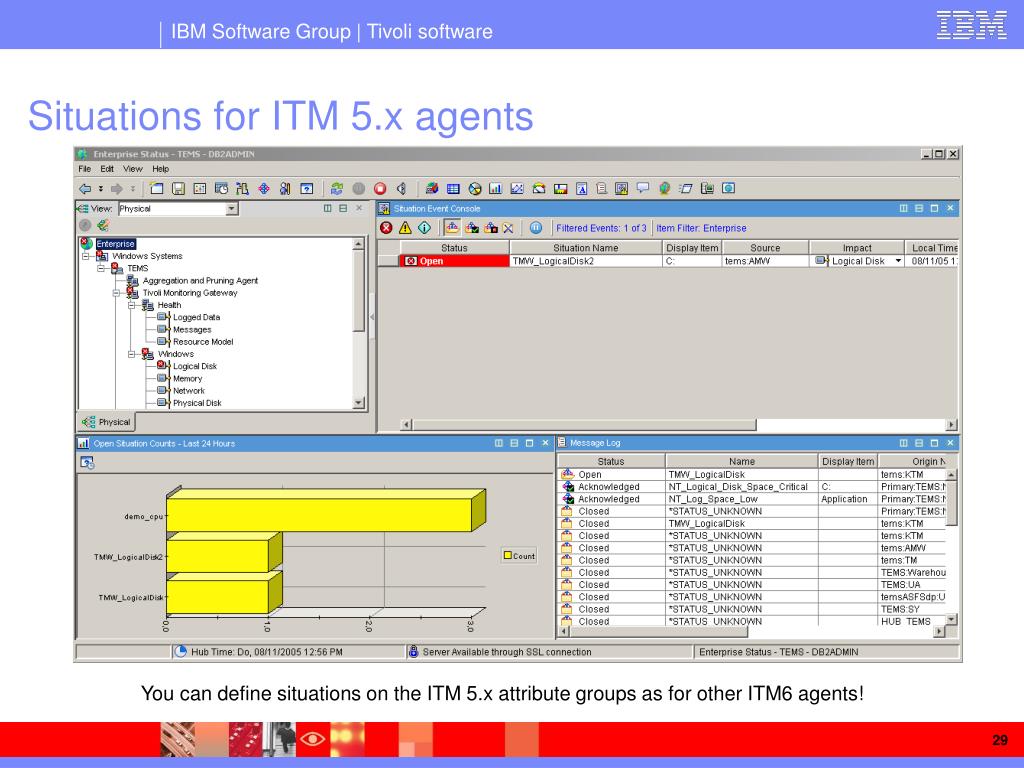Open the Edit menu

[x=107, y=169]
